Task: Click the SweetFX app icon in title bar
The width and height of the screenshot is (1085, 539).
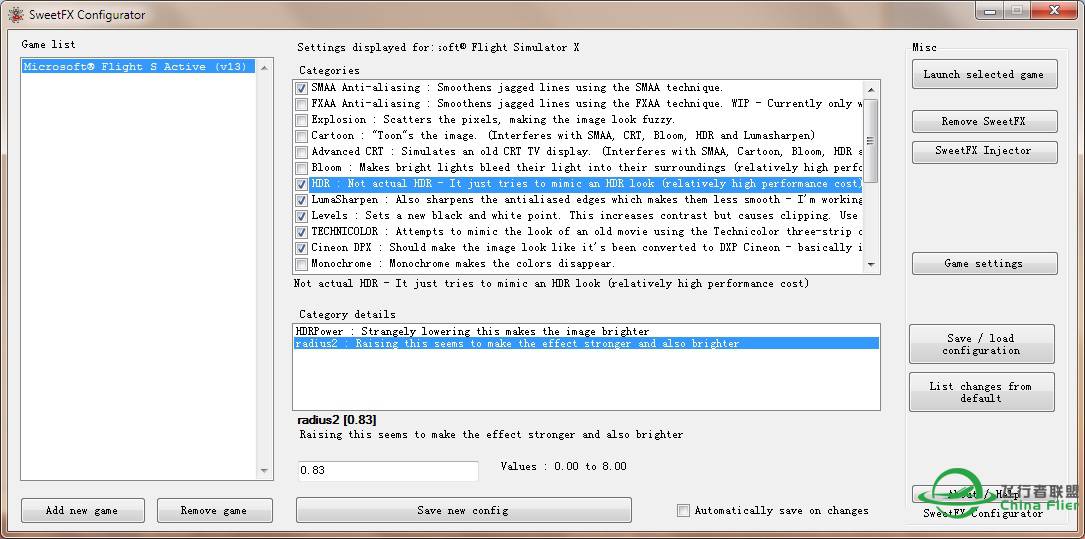Action: (x=16, y=15)
